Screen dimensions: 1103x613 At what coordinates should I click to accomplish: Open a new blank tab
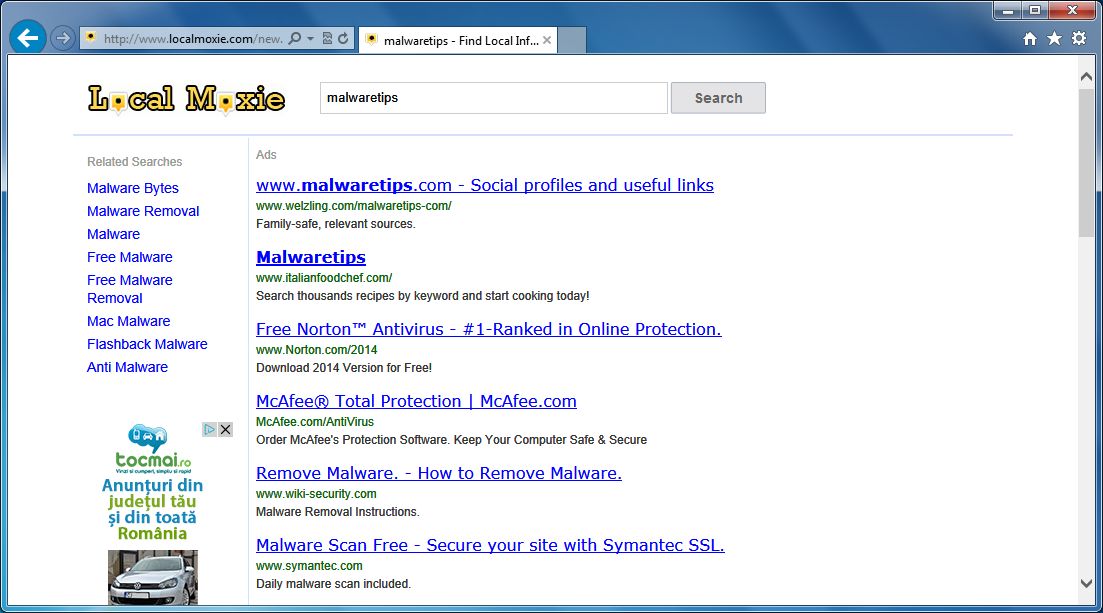(x=572, y=40)
